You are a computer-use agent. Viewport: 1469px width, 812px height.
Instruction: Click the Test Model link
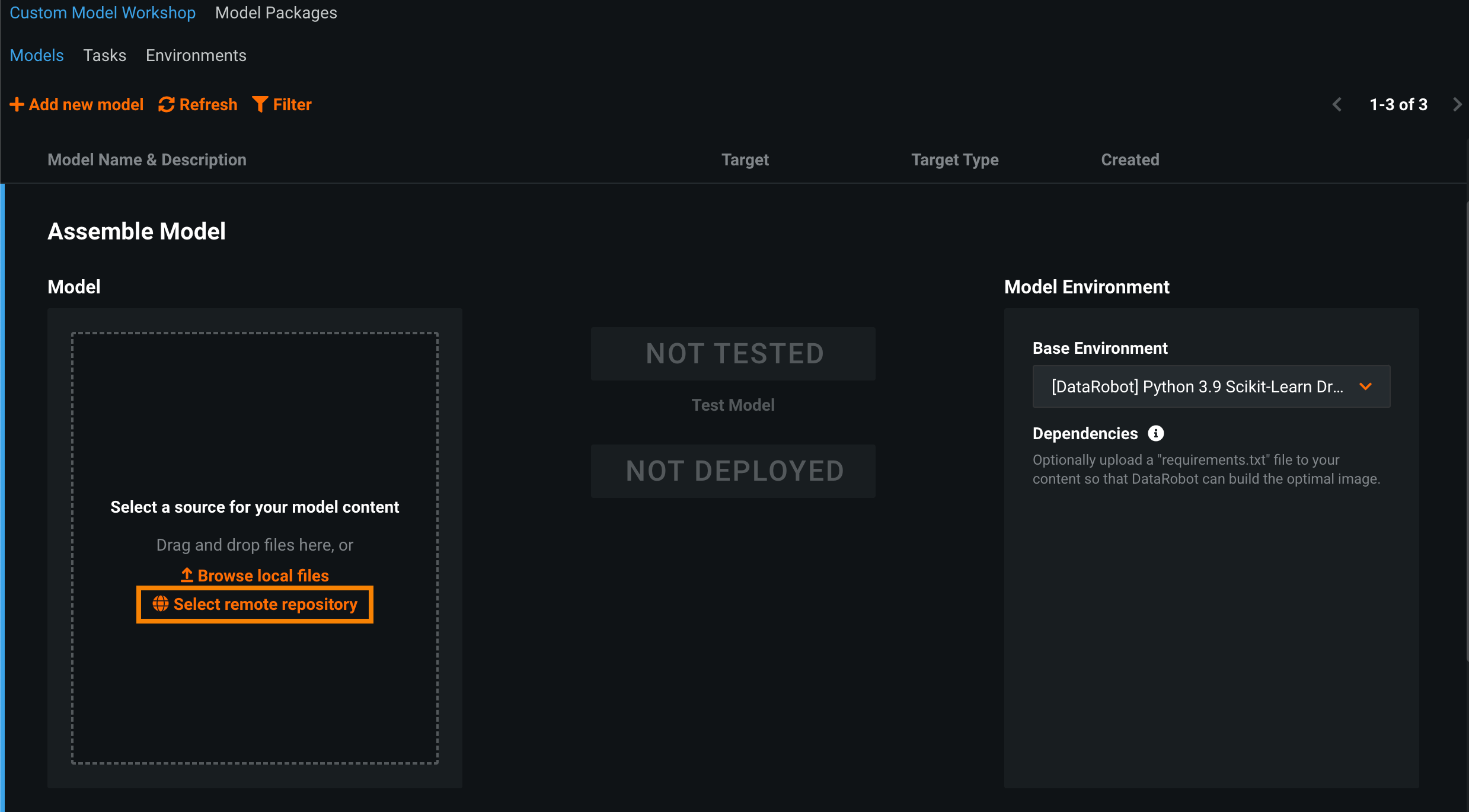733,405
